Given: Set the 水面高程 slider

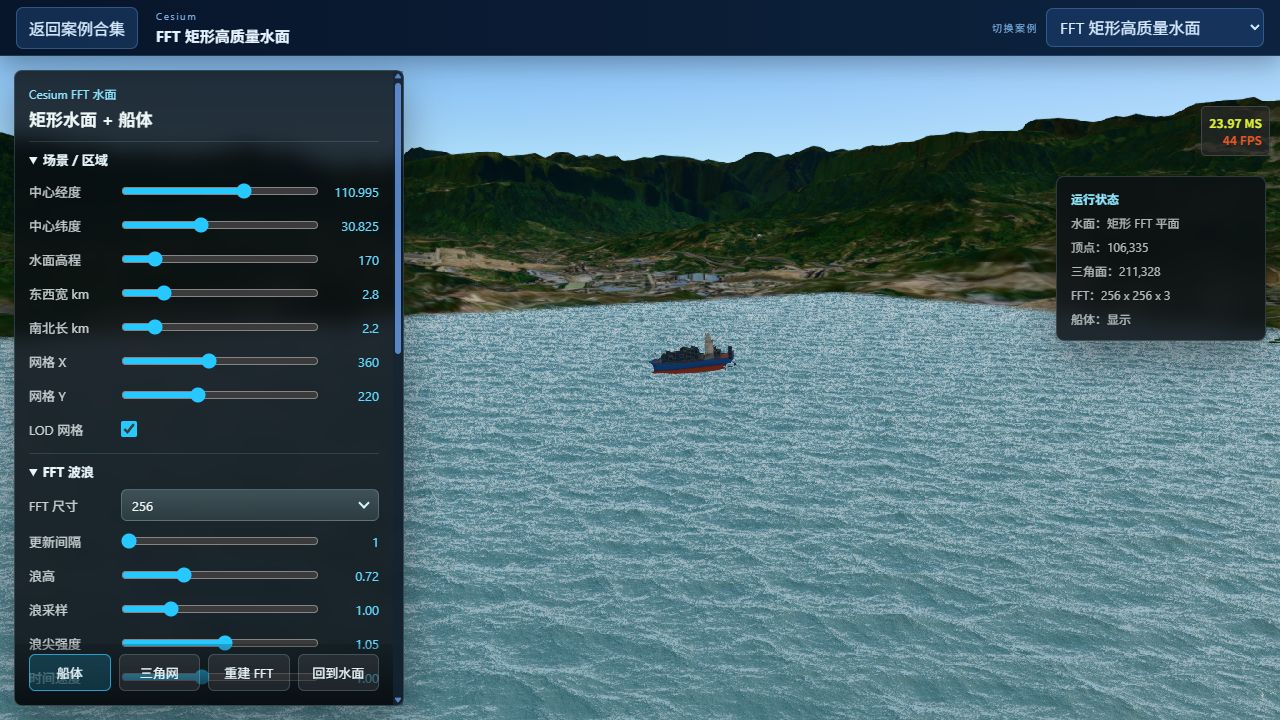Looking at the screenshot, I should (220, 259).
